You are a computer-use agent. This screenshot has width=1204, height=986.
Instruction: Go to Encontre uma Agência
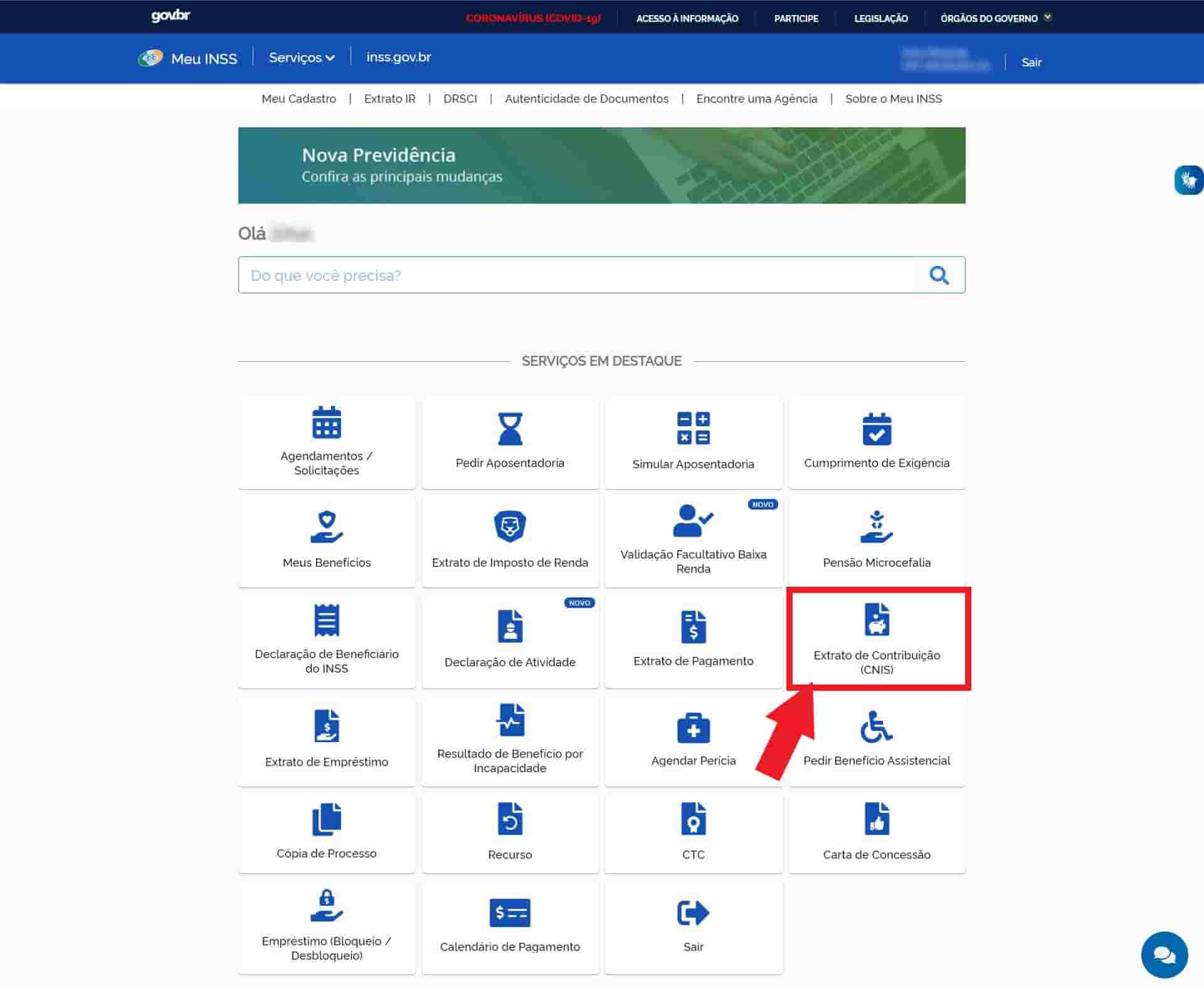(756, 98)
